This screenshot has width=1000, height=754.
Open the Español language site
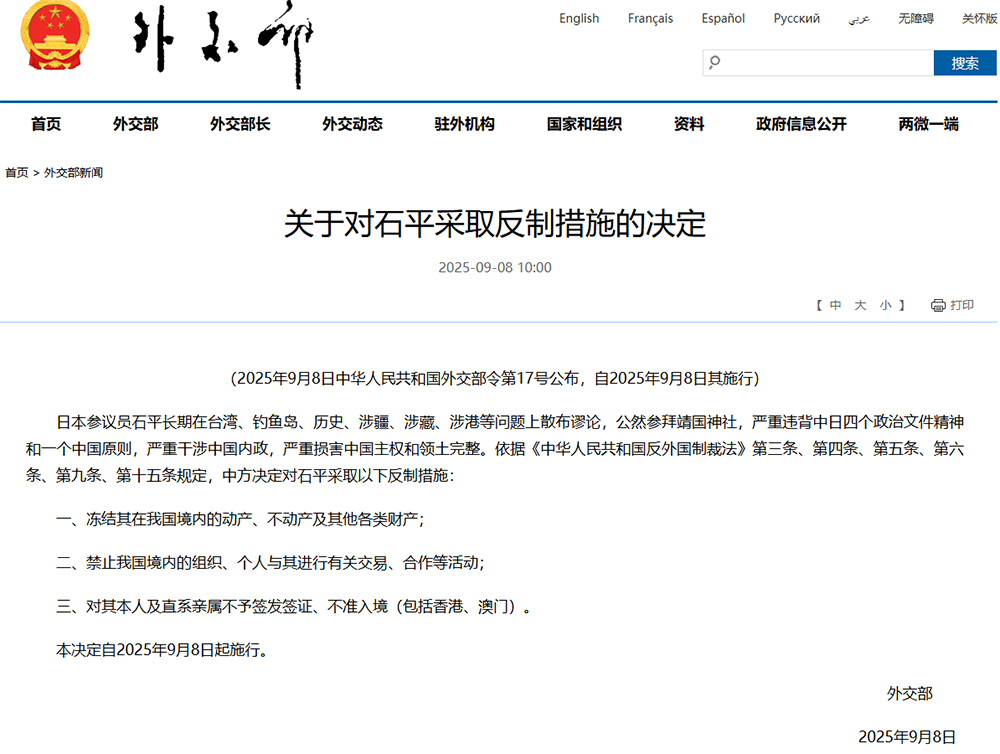pos(723,18)
